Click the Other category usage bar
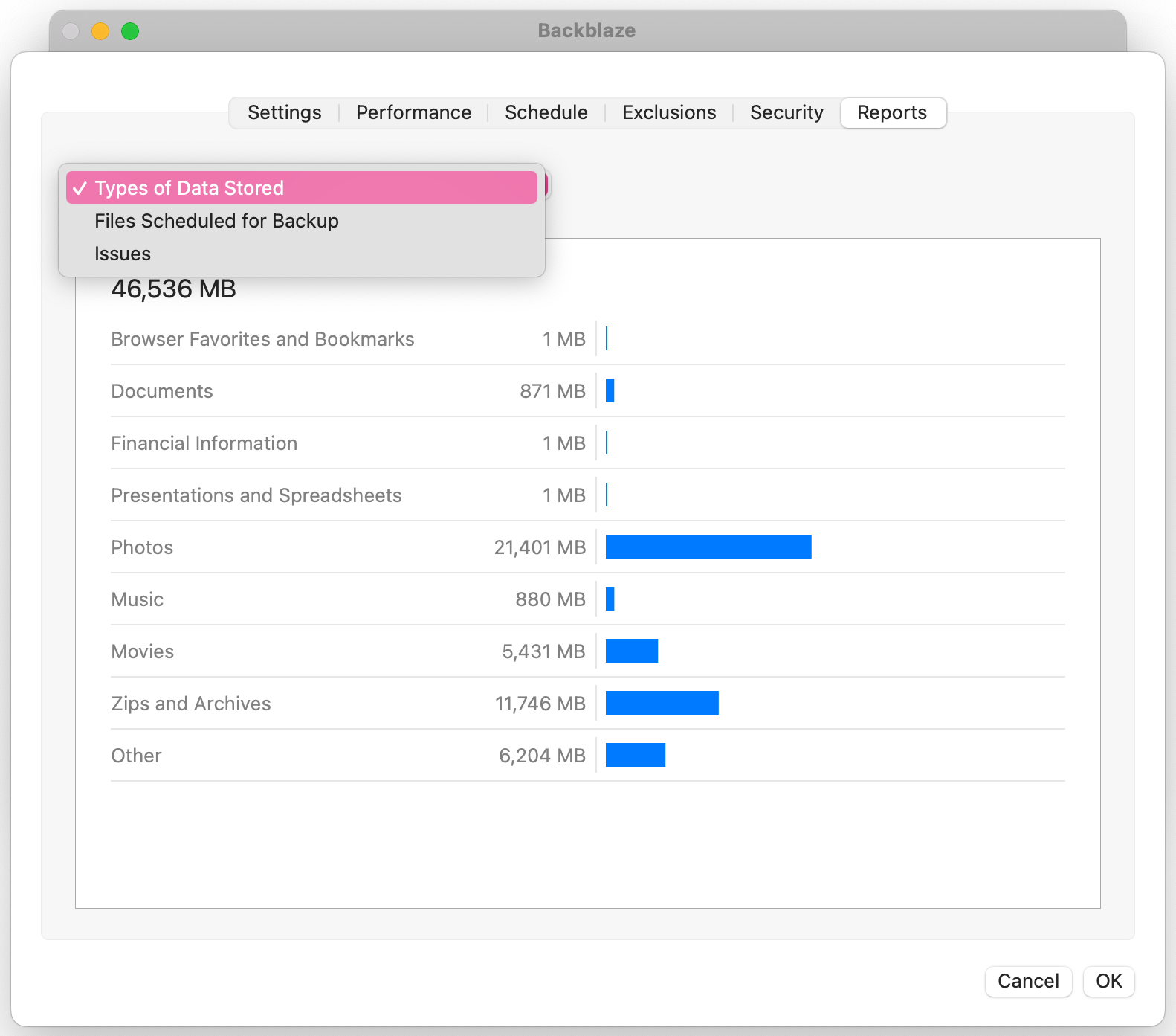Image resolution: width=1176 pixels, height=1036 pixels. click(x=636, y=755)
